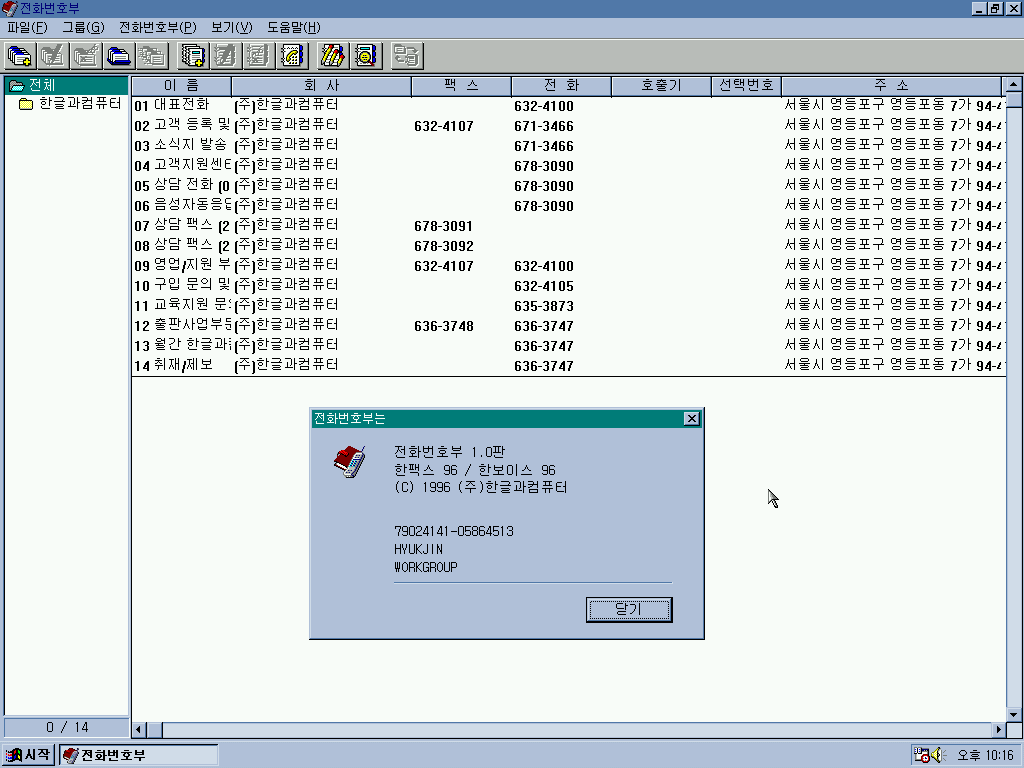Click the phonebook icon in the about dialog

(x=349, y=462)
